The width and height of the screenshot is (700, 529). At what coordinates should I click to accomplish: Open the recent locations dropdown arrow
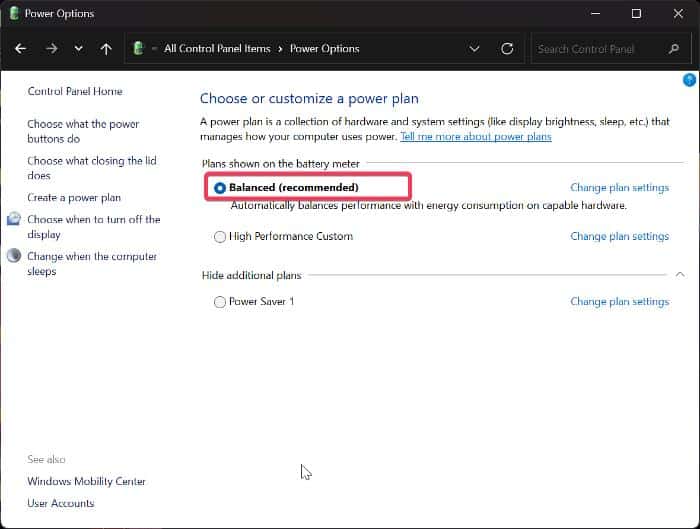coord(79,49)
